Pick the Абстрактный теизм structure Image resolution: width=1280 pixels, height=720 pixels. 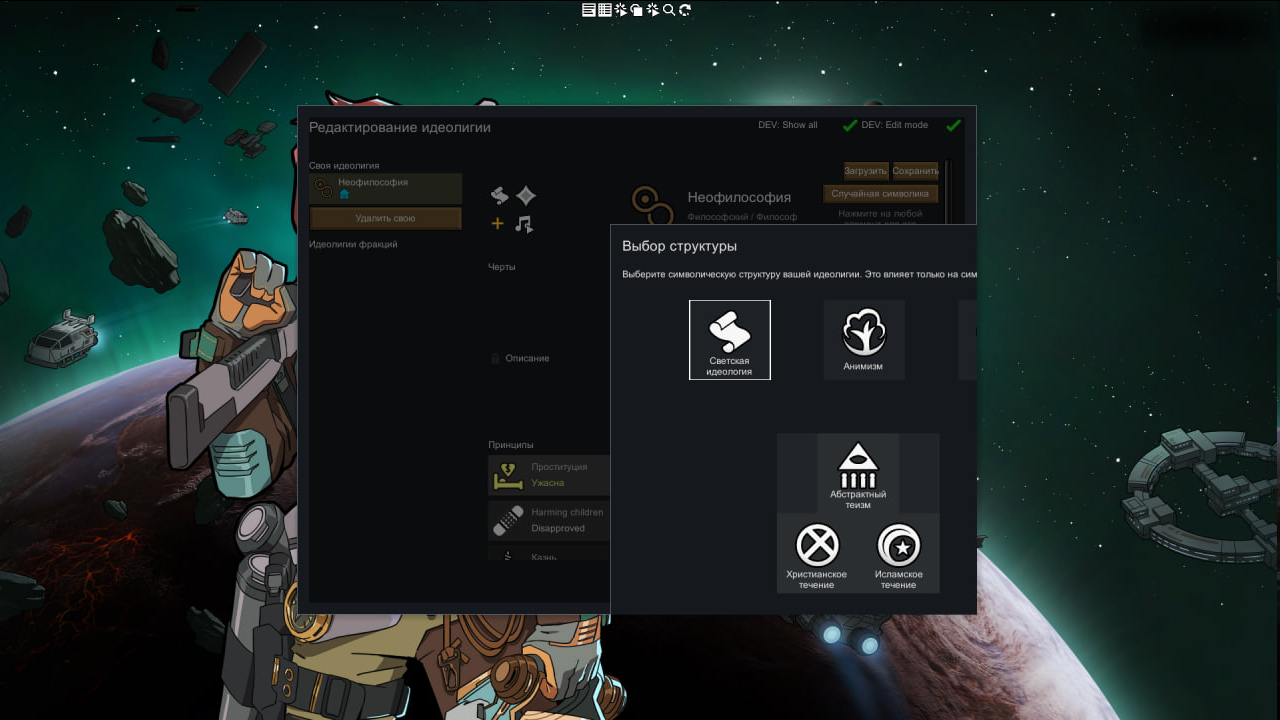[858, 474]
